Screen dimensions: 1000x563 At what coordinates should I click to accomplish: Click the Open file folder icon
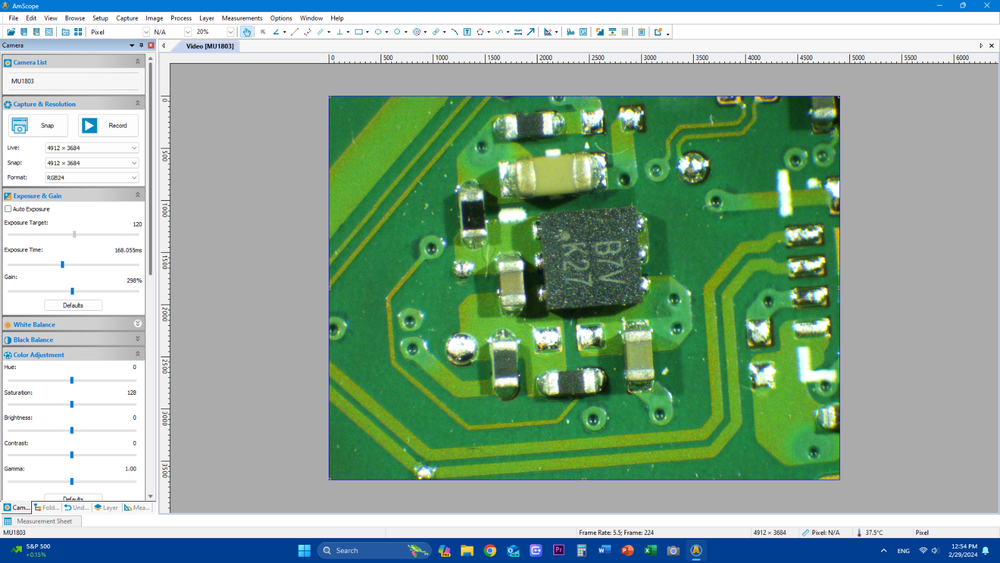pos(11,32)
